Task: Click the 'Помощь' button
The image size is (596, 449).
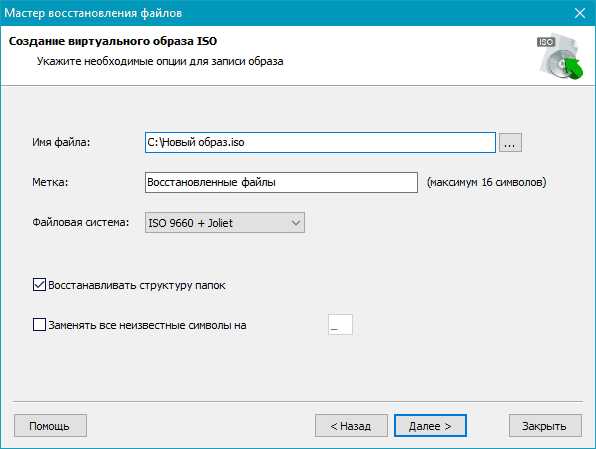Action: click(50, 426)
